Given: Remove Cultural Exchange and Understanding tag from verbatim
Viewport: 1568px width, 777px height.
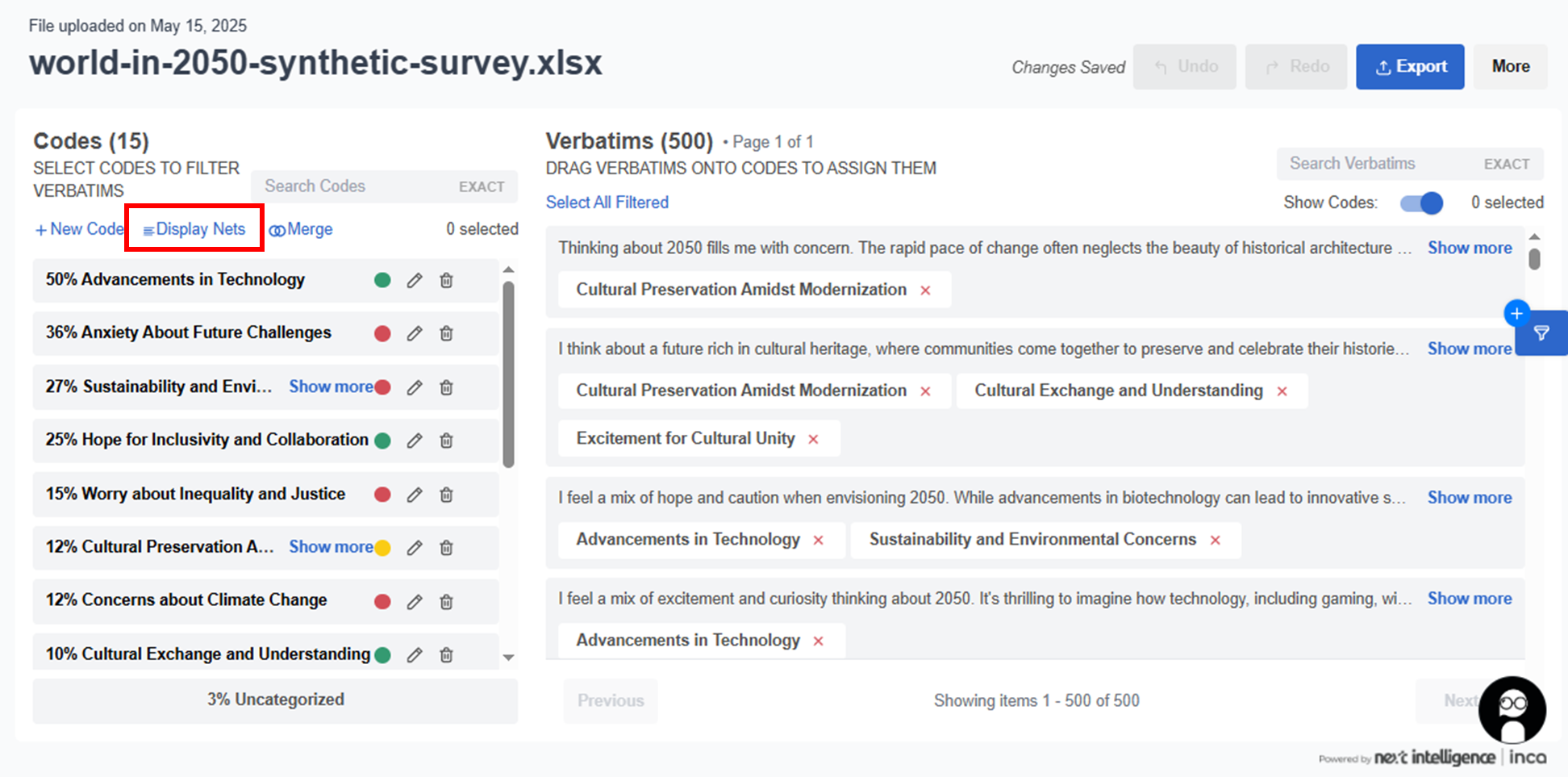Looking at the screenshot, I should 1282,391.
